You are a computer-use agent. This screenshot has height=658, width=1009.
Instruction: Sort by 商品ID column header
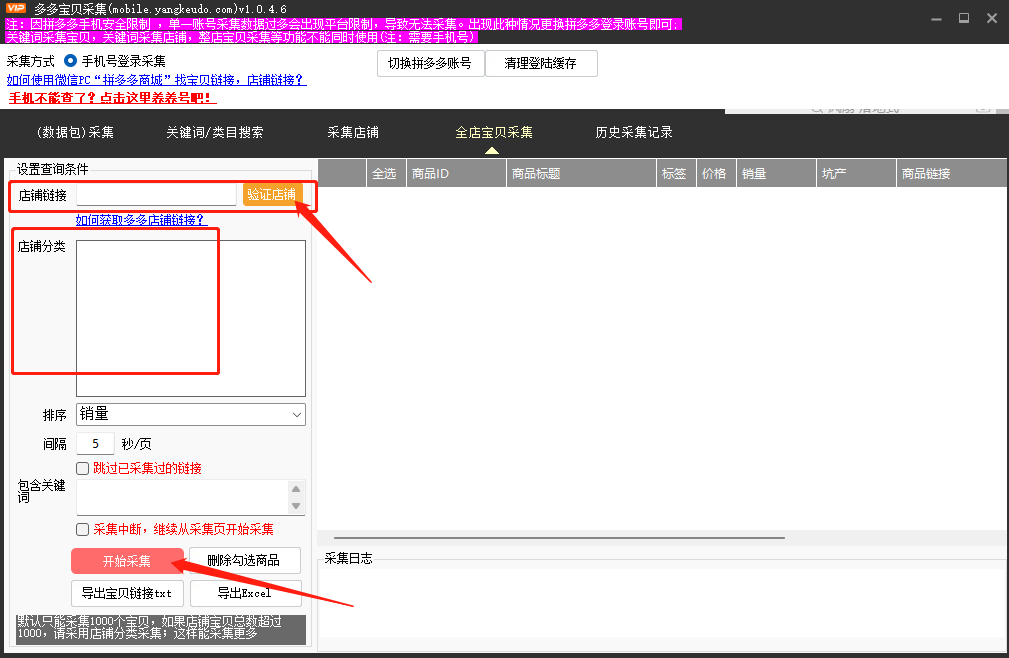click(x=456, y=174)
